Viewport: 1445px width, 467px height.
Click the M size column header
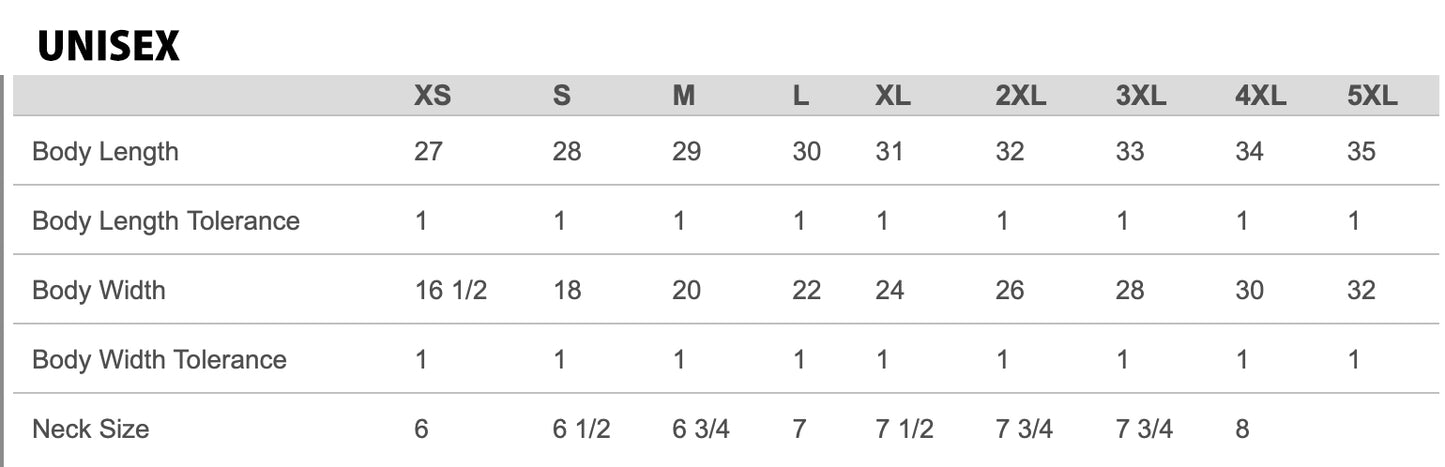point(683,96)
